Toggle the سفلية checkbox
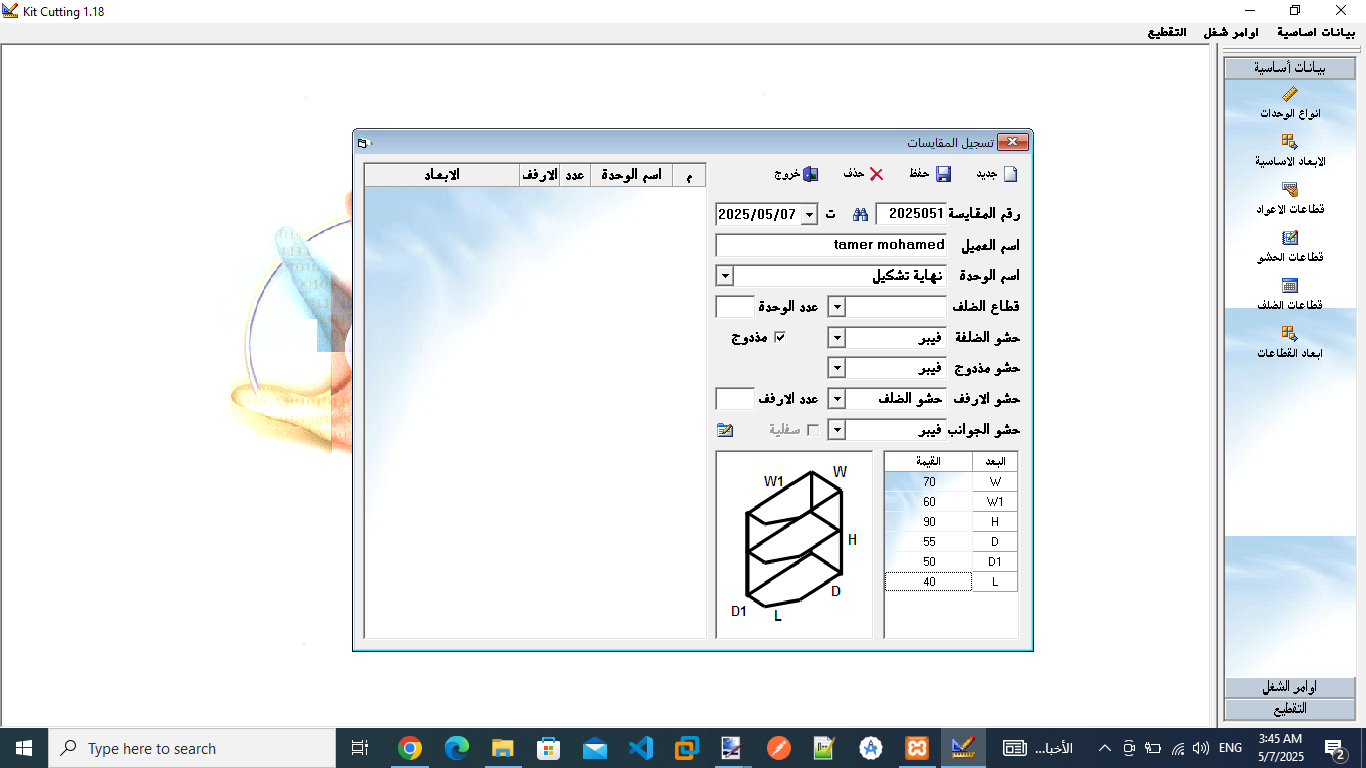1366x768 pixels. (x=812, y=430)
